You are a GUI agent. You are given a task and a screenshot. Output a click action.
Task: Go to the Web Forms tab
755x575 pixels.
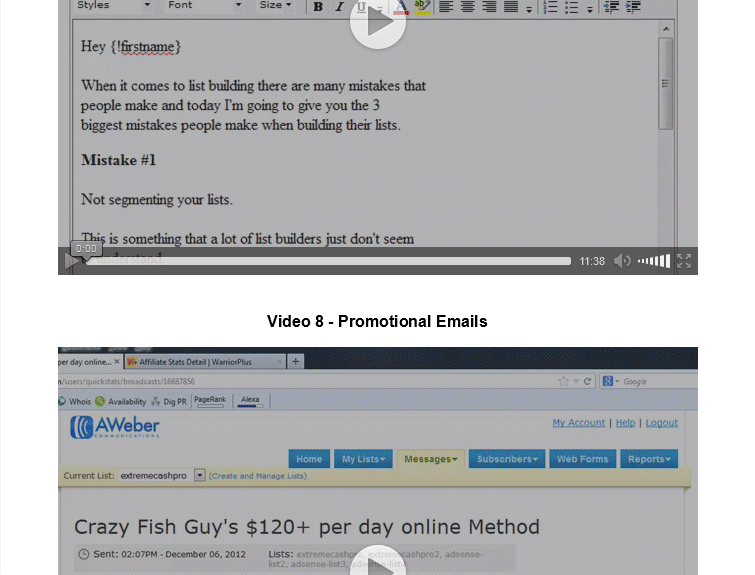coord(583,459)
